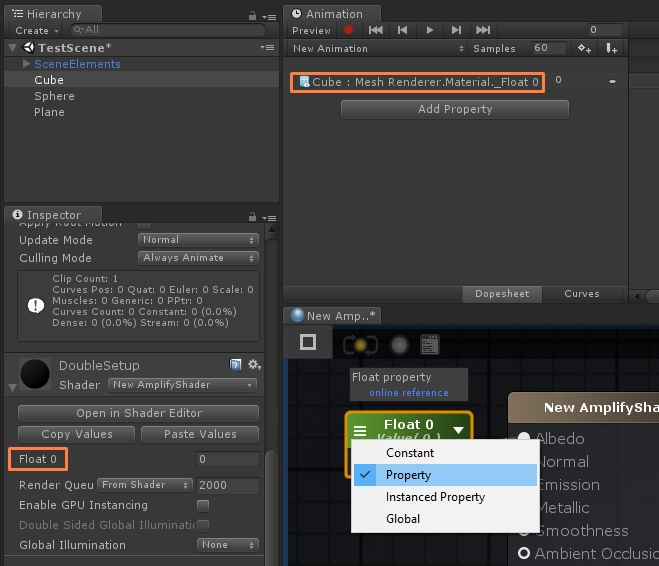Screen dimensions: 659x566
Task: Open the New Animation clip dropdown
Action: tap(378, 48)
